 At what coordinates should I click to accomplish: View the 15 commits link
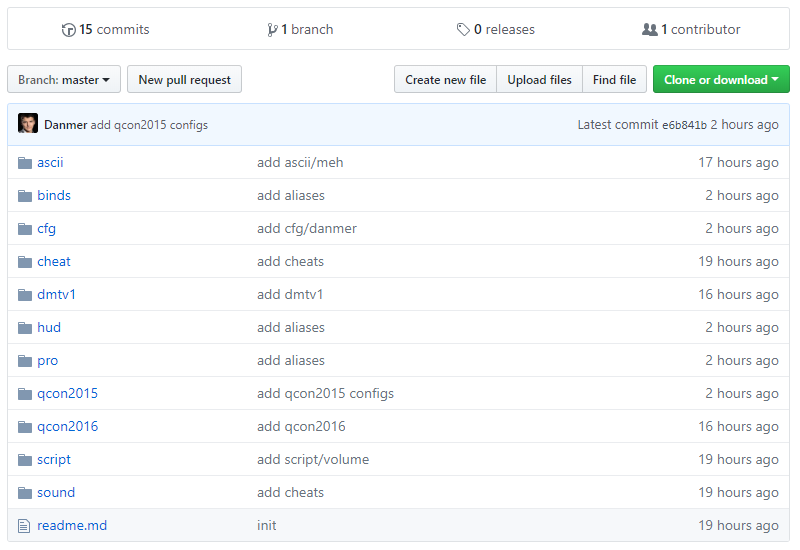coord(113,30)
